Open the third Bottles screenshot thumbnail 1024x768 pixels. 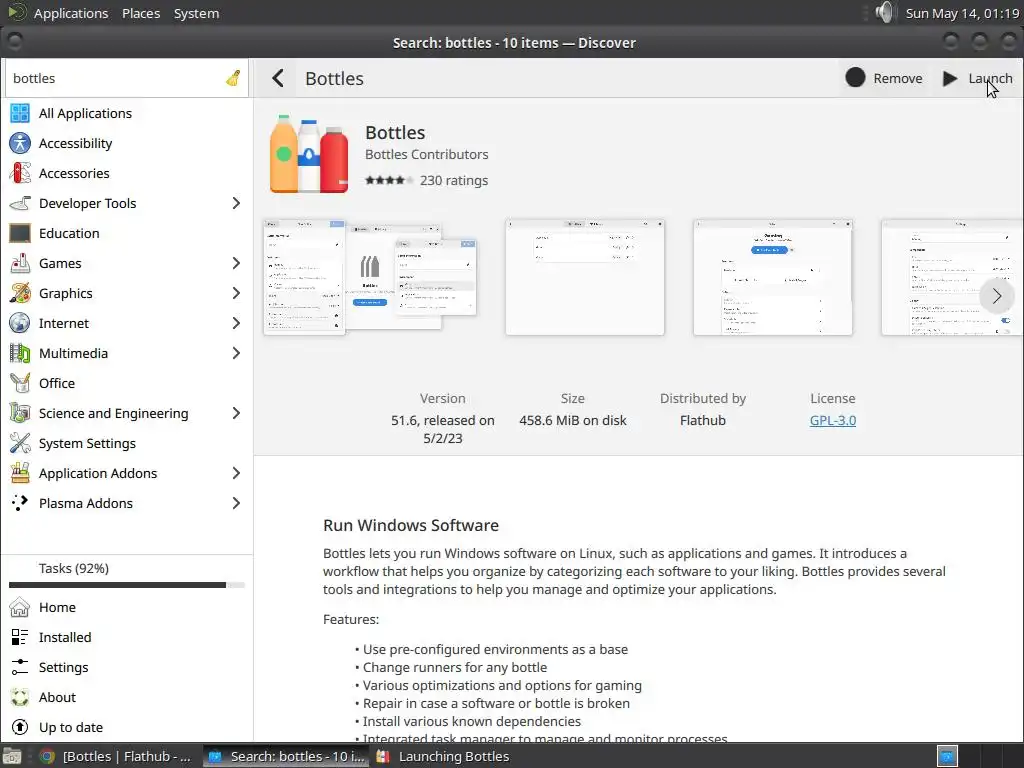(773, 278)
